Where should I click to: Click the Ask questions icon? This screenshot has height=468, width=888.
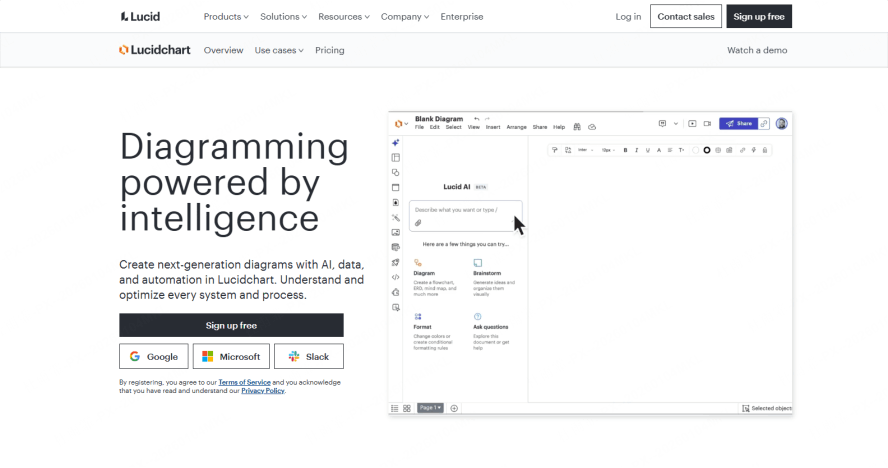pyautogui.click(x=477, y=316)
